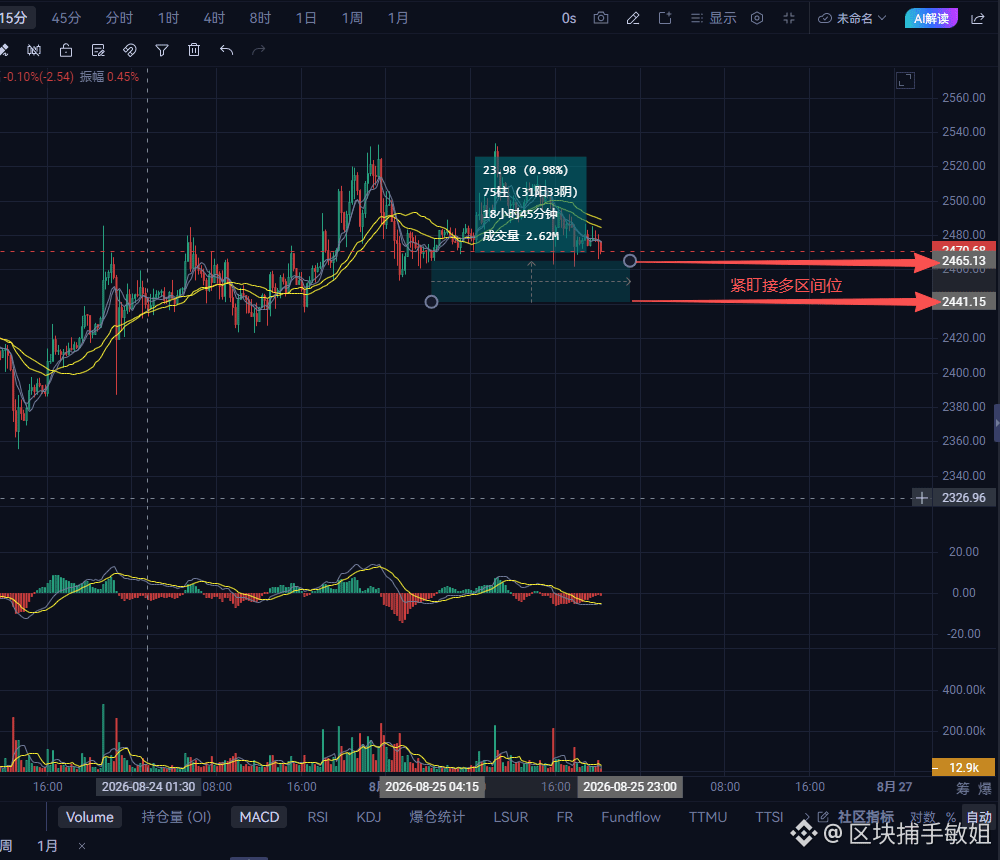Toggle the % percentage scale

point(951,817)
